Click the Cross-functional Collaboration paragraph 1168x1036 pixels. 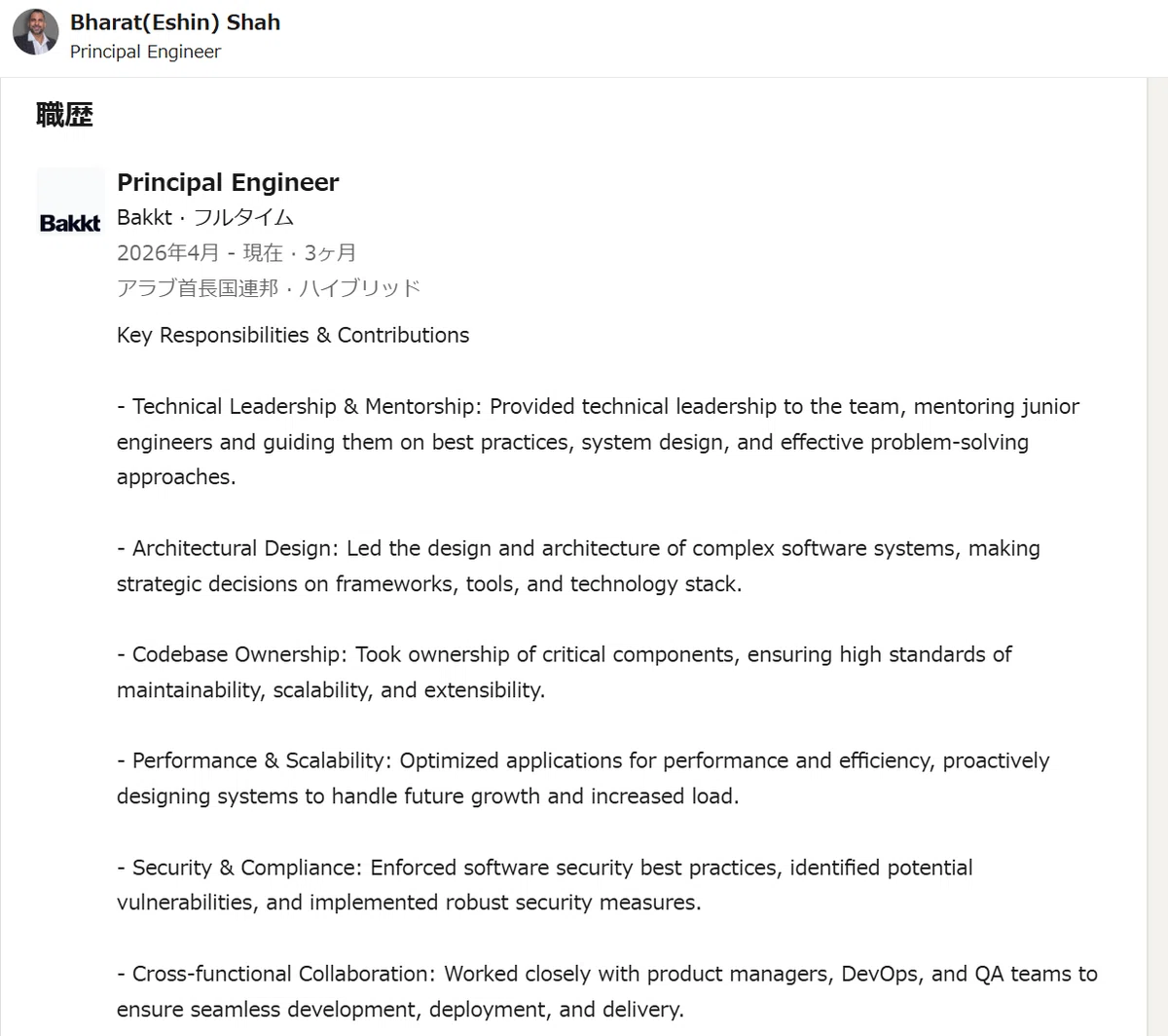(x=607, y=990)
